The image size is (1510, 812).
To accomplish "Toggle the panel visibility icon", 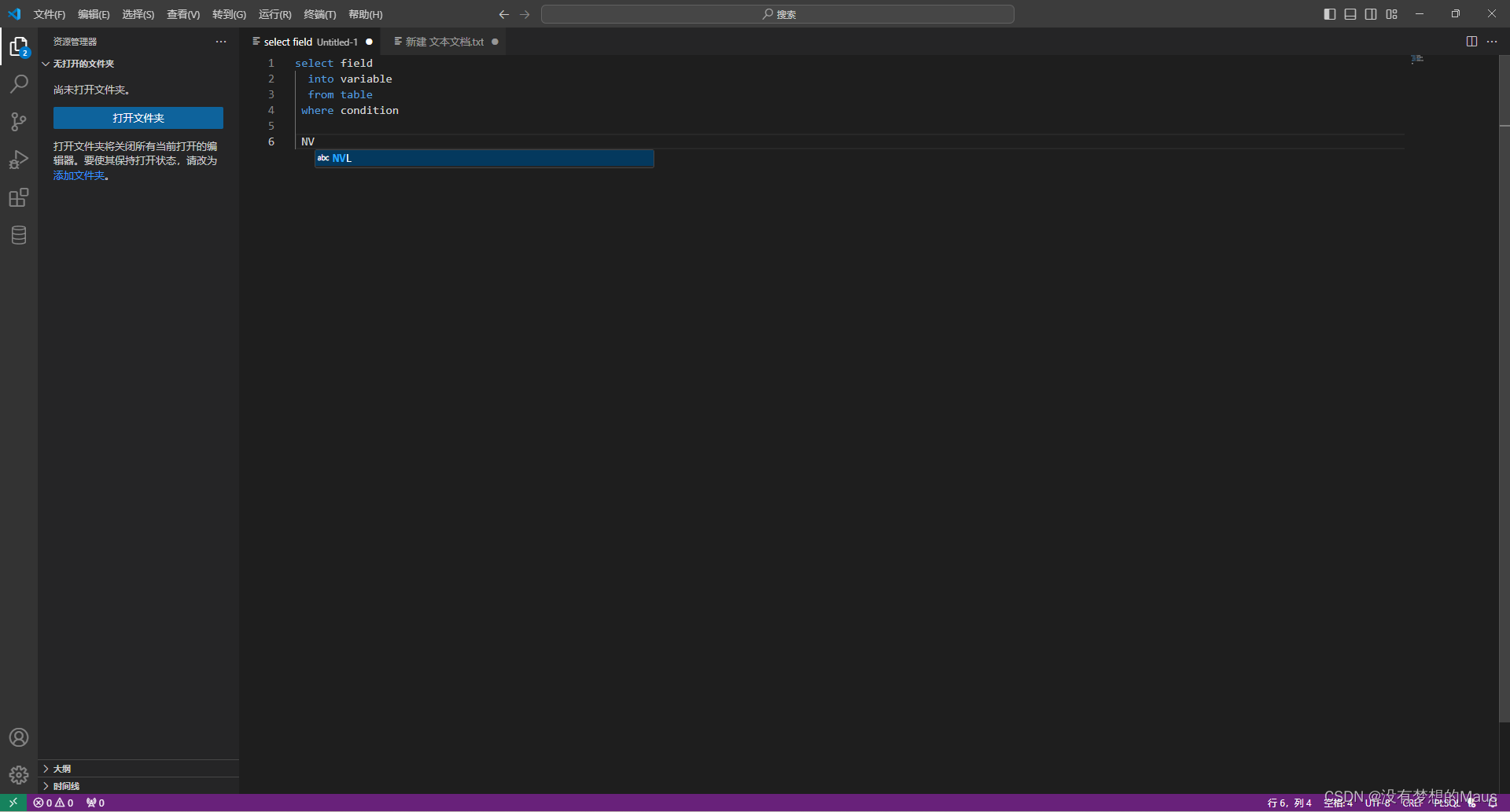I will click(x=1350, y=13).
